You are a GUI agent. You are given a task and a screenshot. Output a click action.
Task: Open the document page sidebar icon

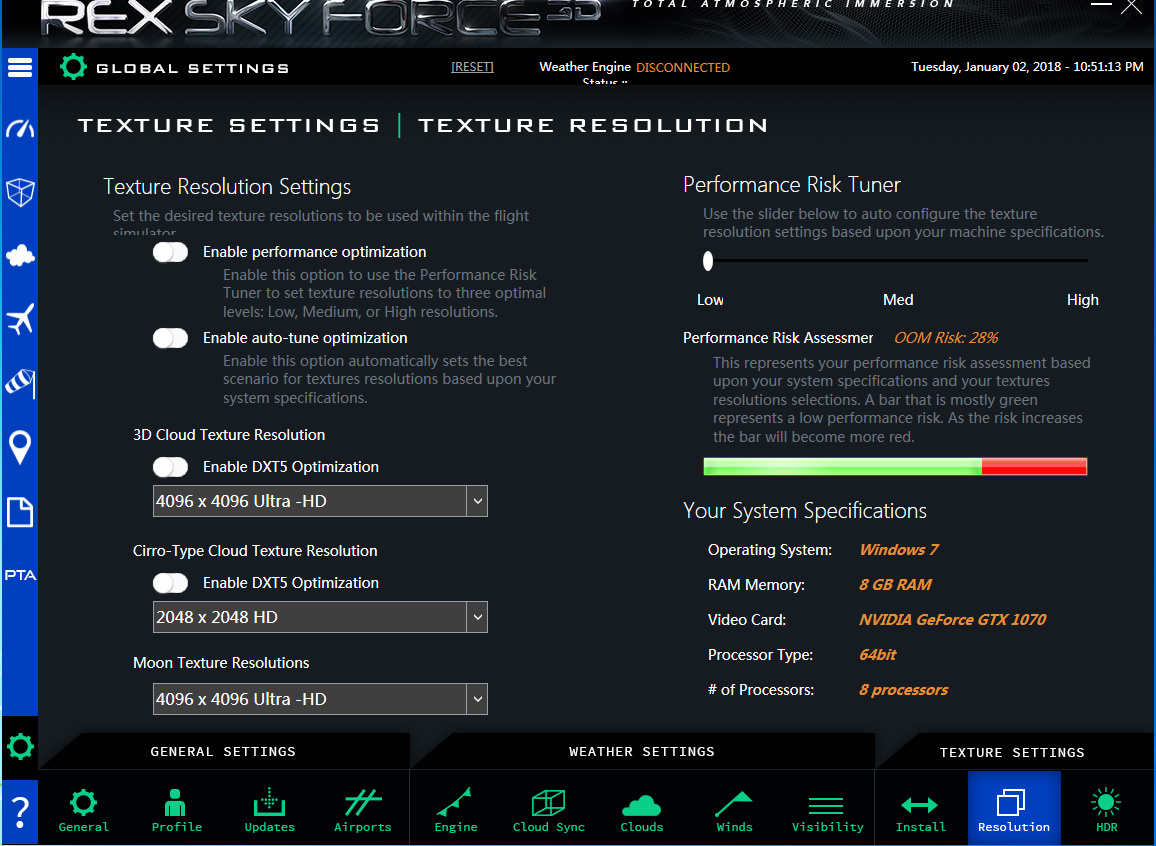(20, 512)
